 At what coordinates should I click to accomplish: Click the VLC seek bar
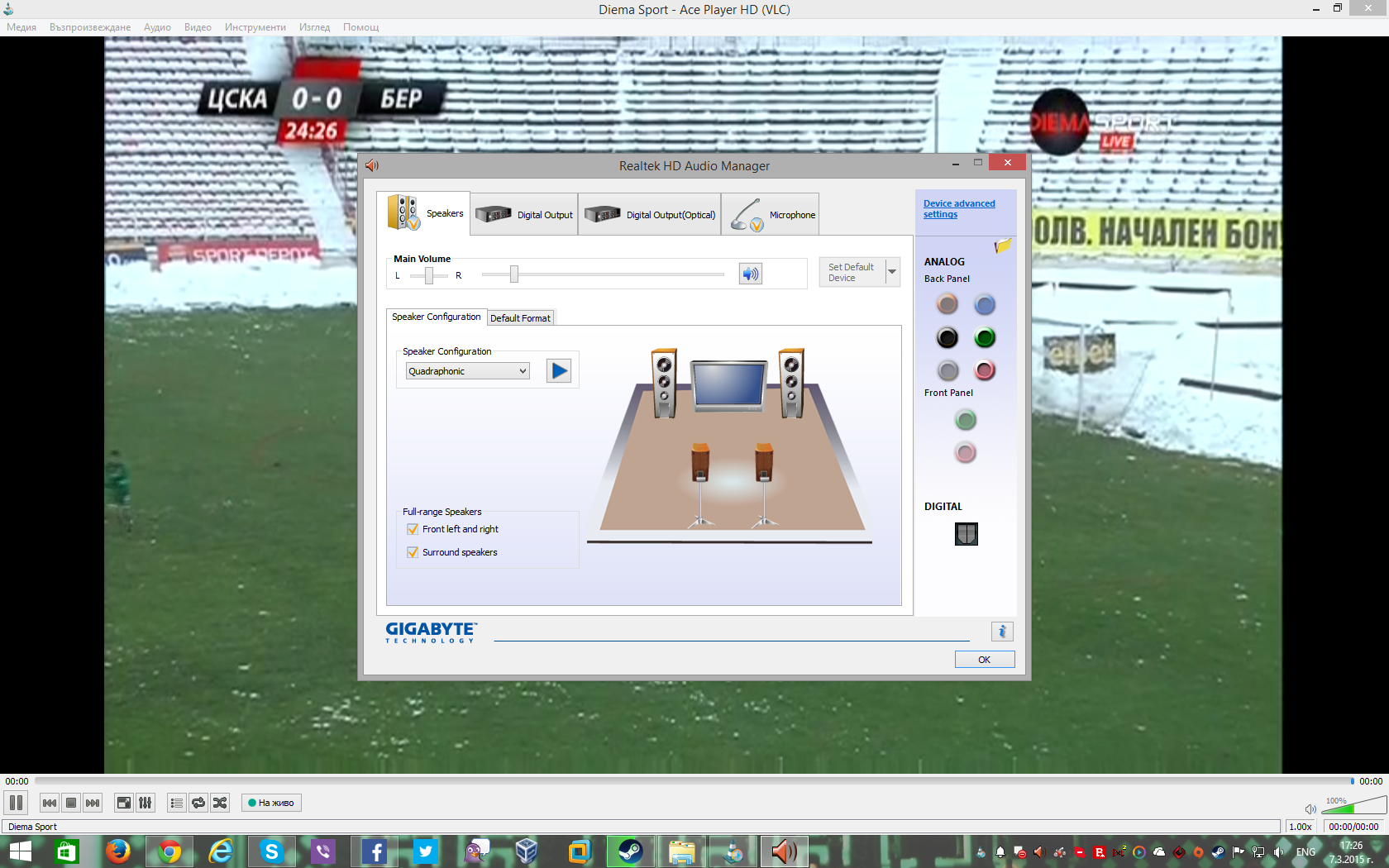click(693, 781)
